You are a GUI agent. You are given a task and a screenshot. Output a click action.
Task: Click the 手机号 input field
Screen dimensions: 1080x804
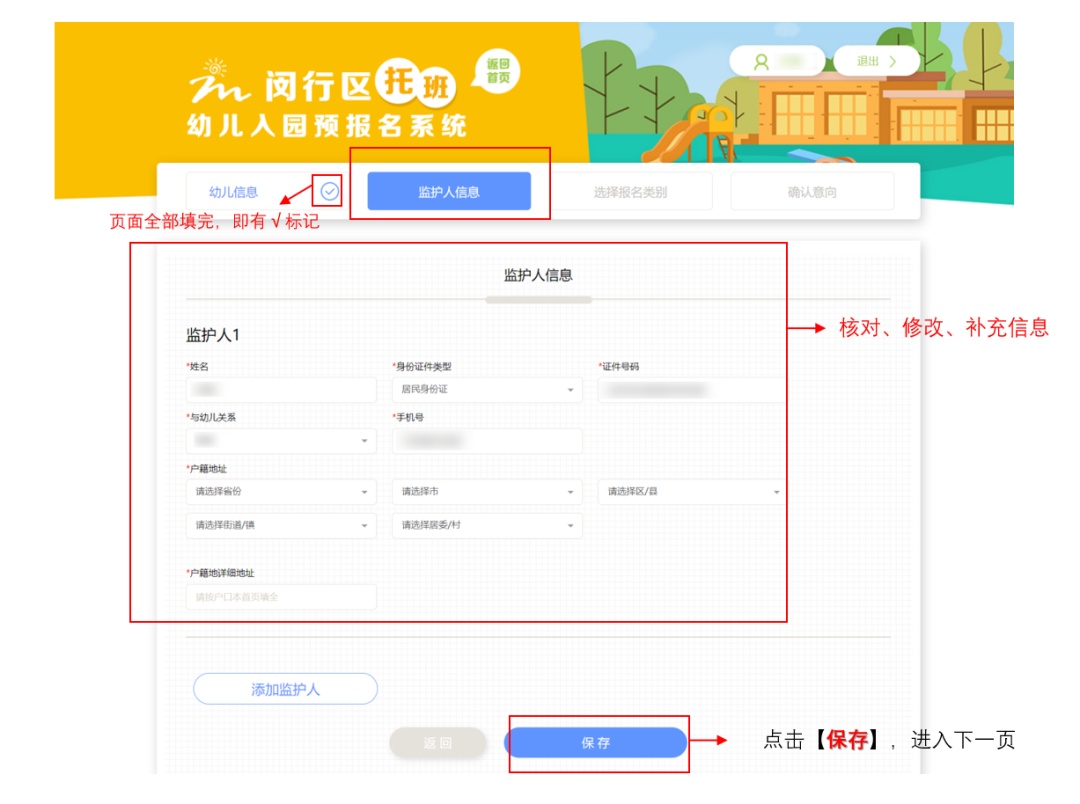[487, 441]
